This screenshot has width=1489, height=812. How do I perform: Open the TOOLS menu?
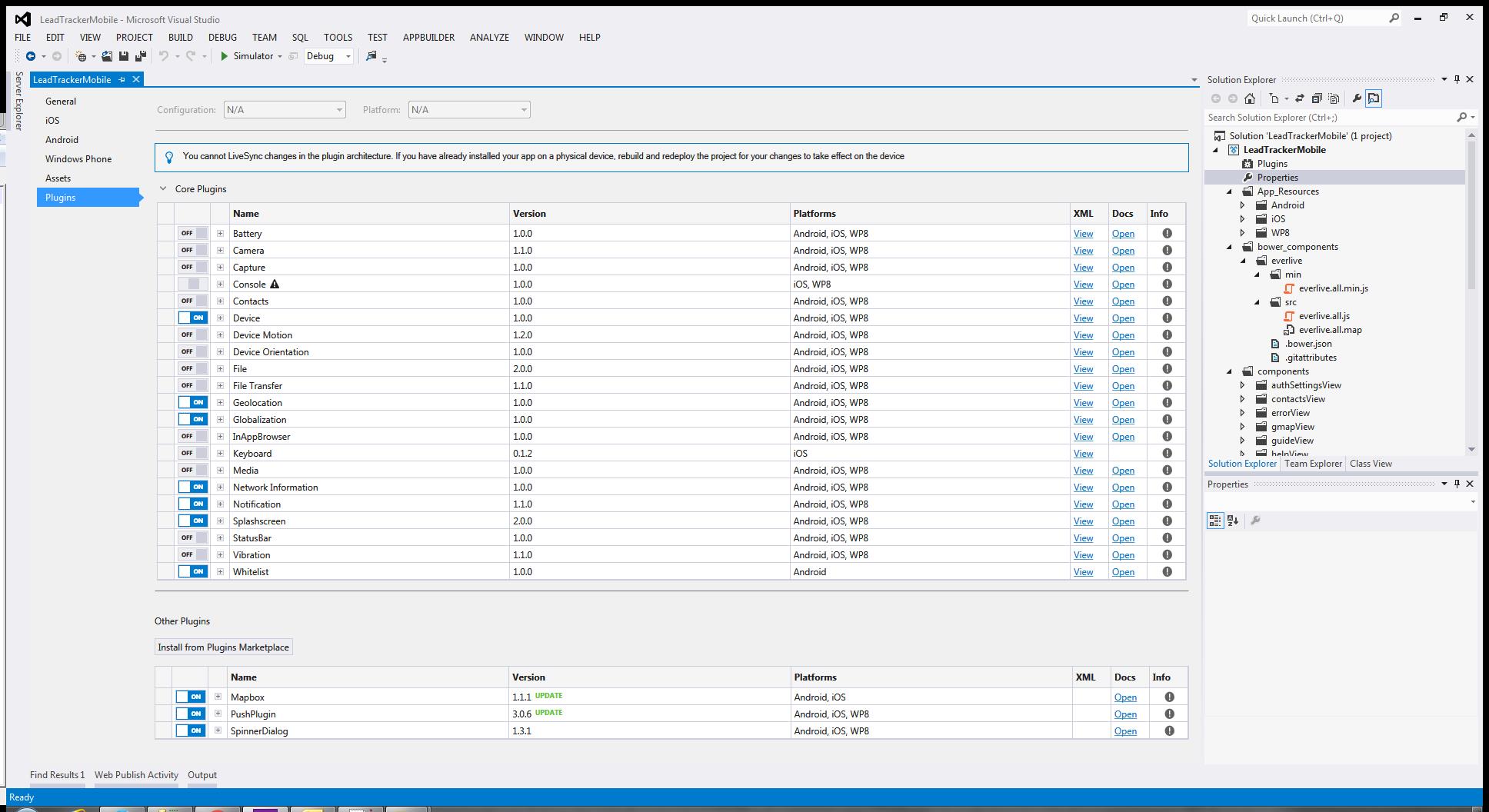click(338, 37)
